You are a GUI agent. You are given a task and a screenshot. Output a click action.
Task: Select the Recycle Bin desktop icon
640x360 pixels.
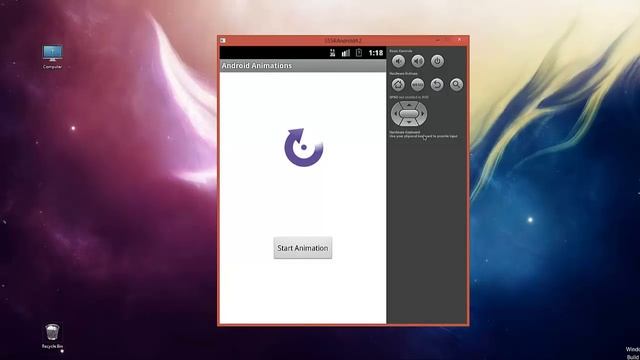(x=52, y=336)
